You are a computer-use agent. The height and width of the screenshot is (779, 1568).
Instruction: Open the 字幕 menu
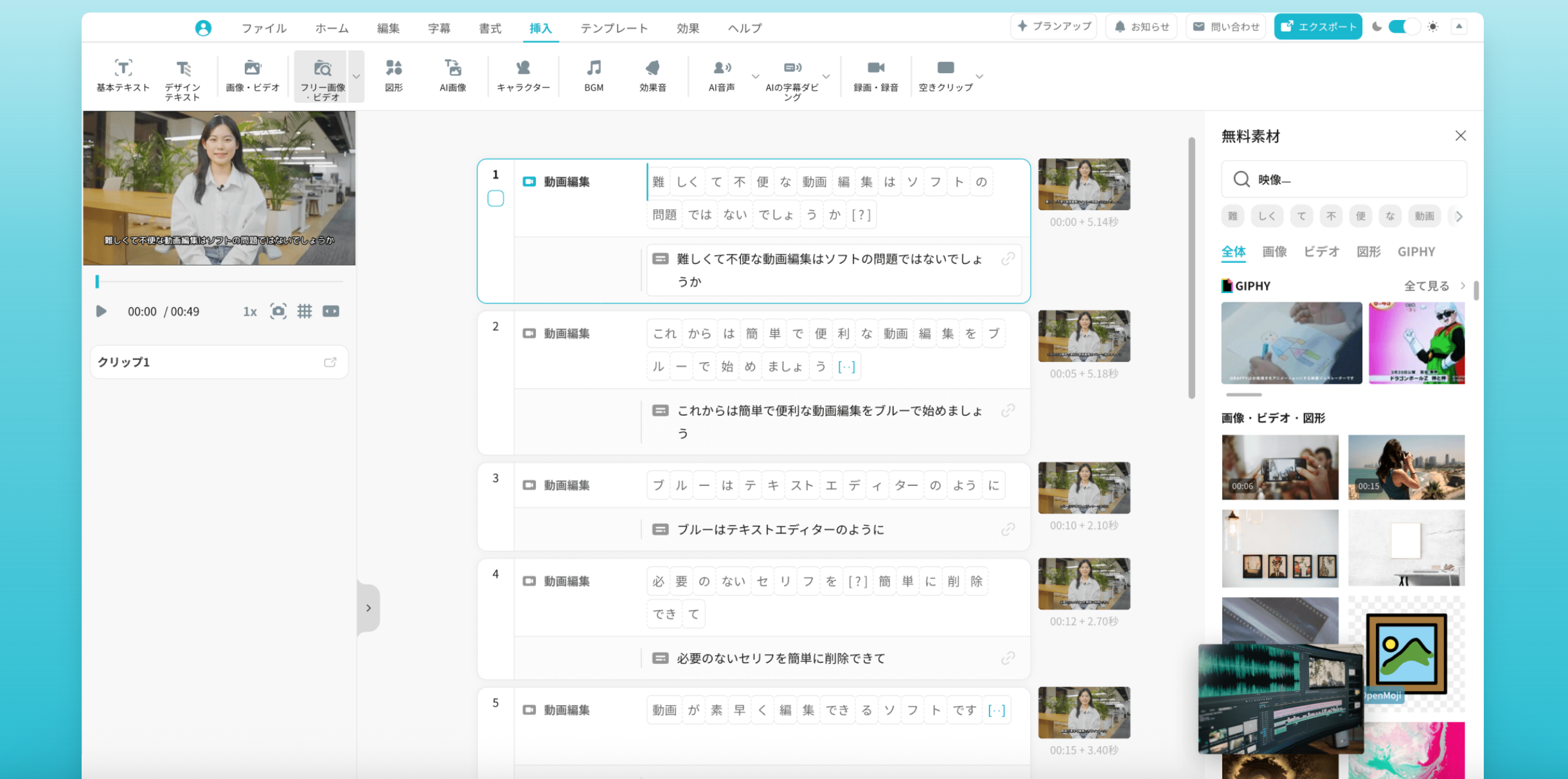(x=439, y=28)
